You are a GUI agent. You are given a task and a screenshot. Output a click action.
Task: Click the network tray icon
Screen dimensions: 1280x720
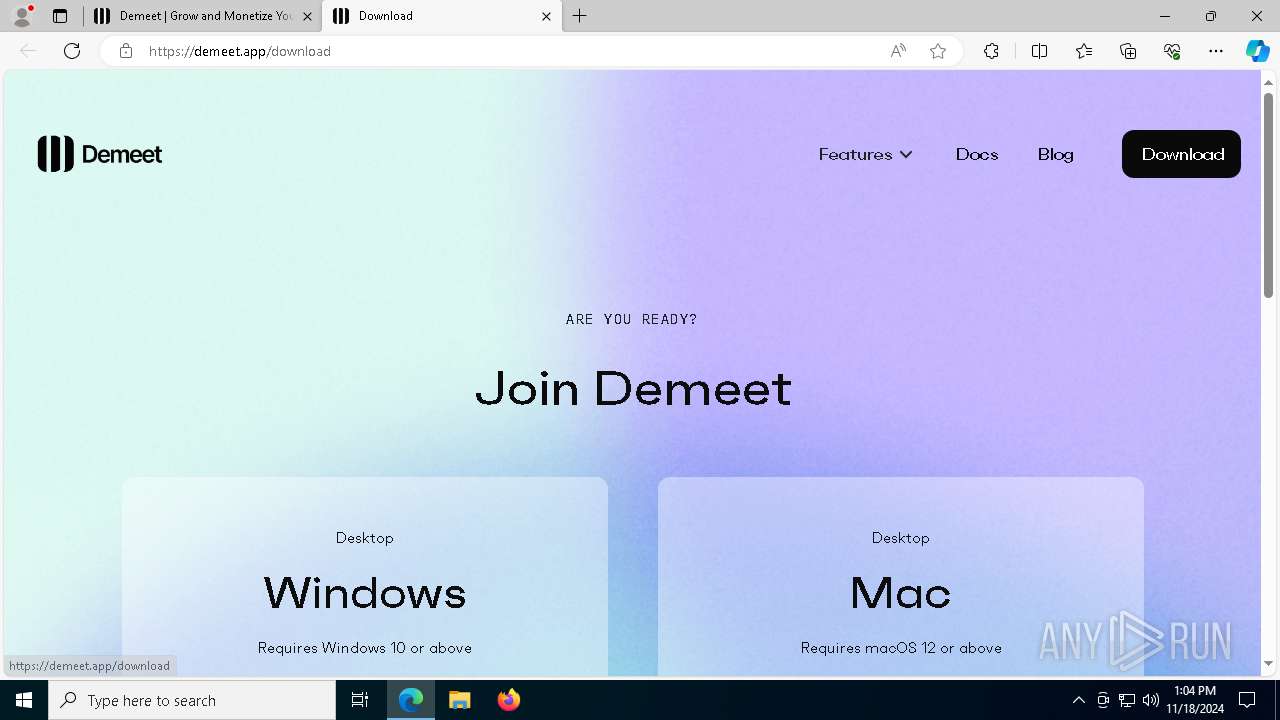1127,700
